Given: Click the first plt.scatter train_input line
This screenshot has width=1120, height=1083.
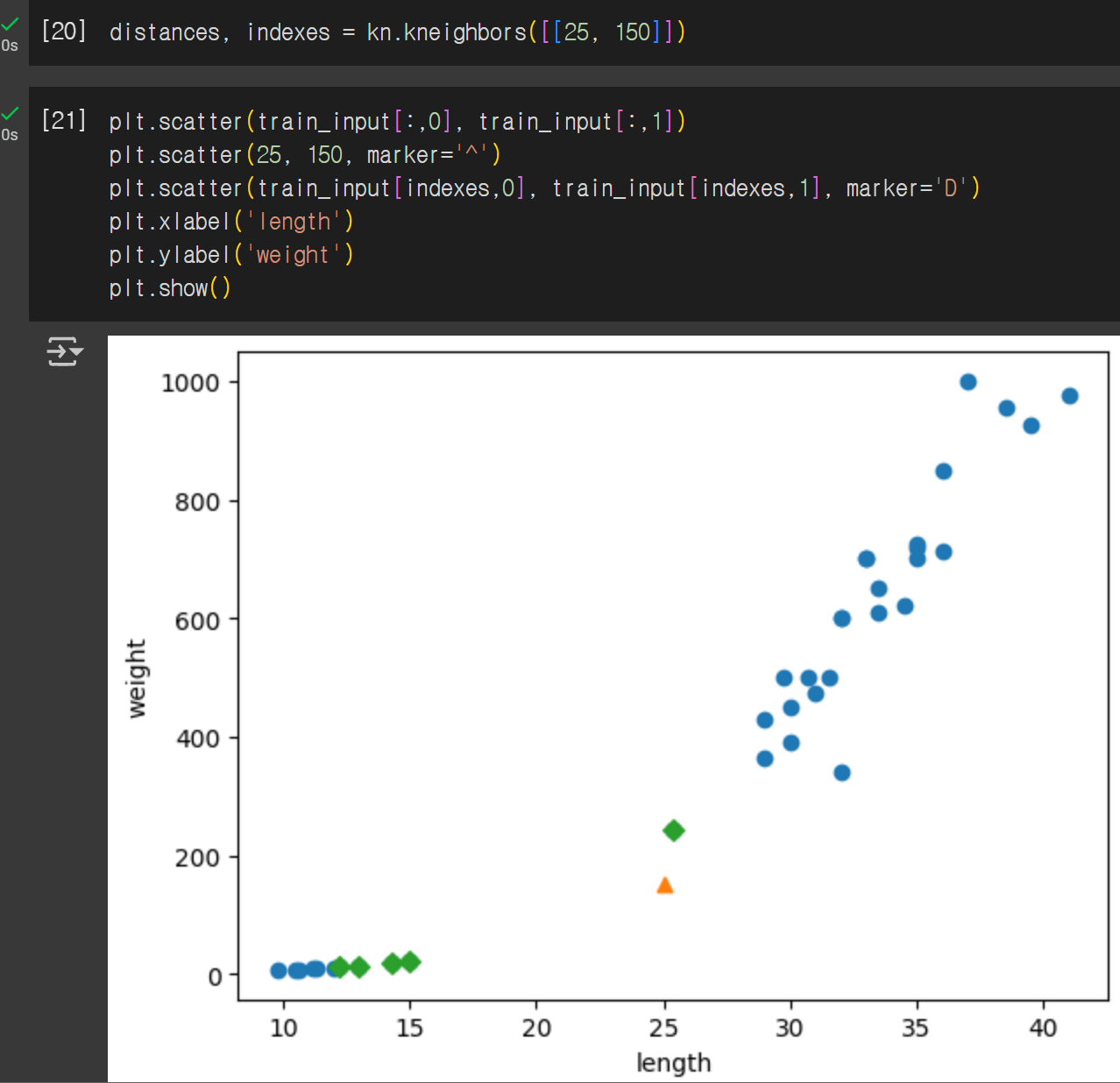Looking at the screenshot, I should (397, 122).
